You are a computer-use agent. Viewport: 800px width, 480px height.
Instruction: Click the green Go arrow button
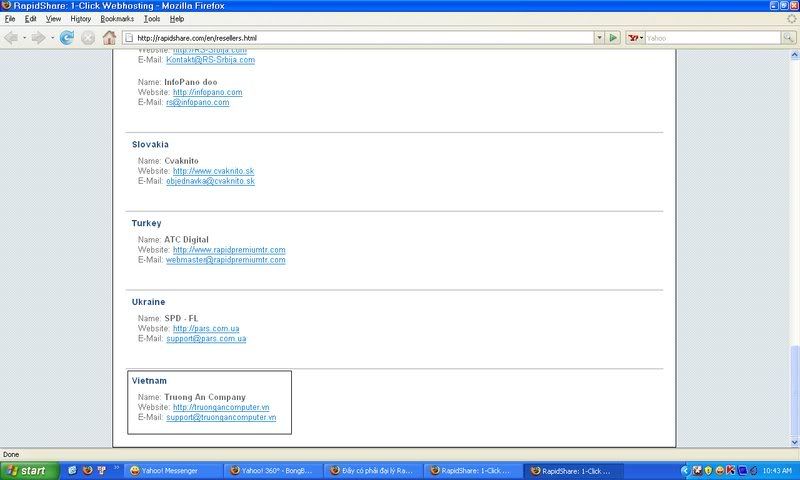click(613, 38)
